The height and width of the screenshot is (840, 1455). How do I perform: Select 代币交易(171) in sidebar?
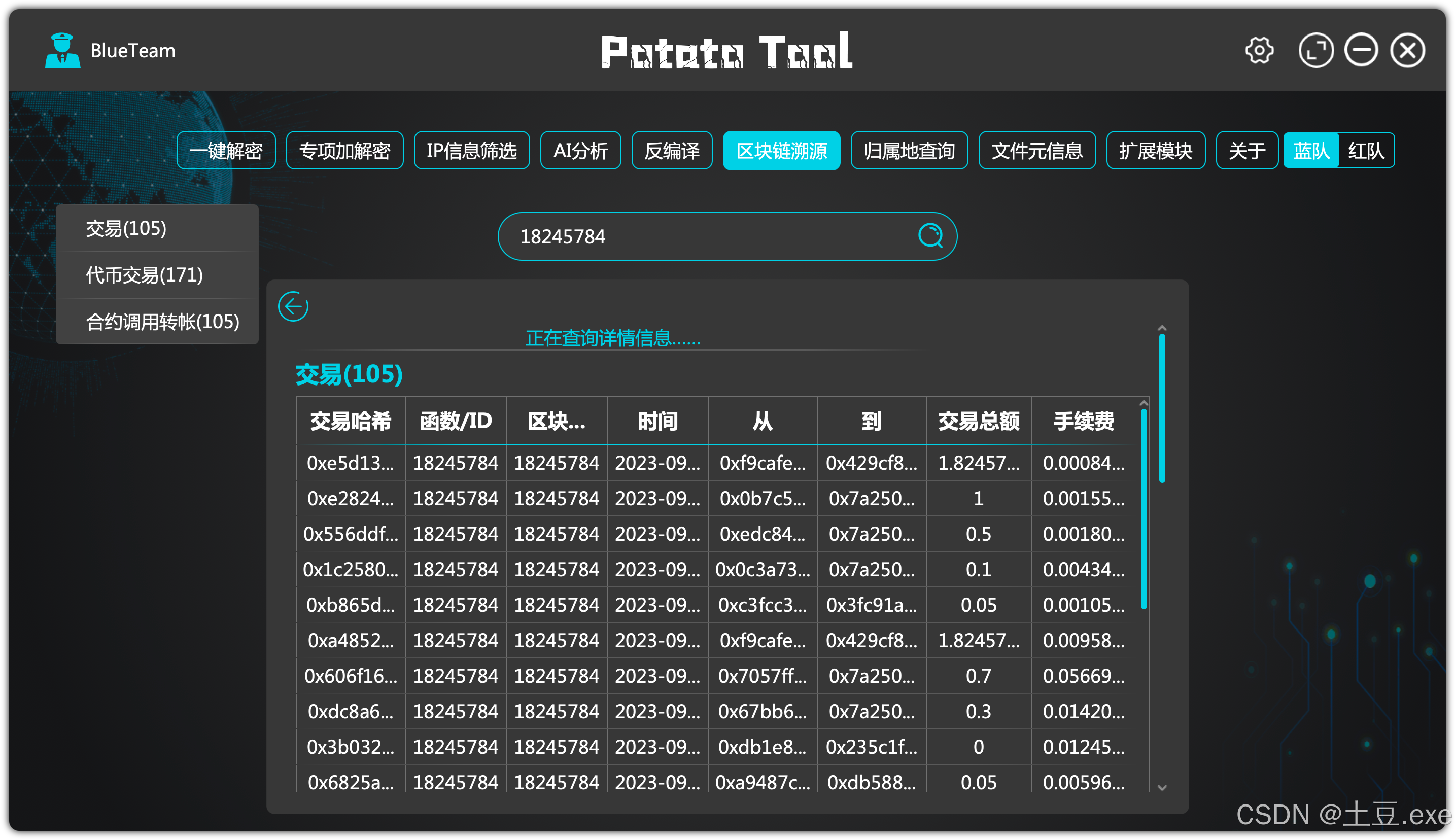[144, 275]
